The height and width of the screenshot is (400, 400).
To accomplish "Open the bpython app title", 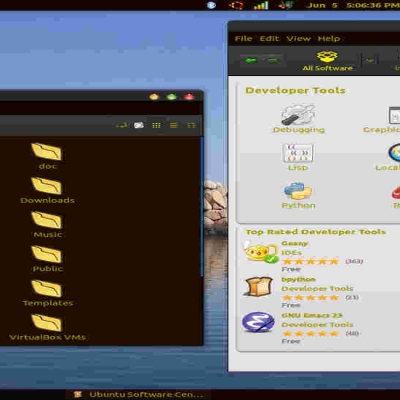I will point(298,279).
